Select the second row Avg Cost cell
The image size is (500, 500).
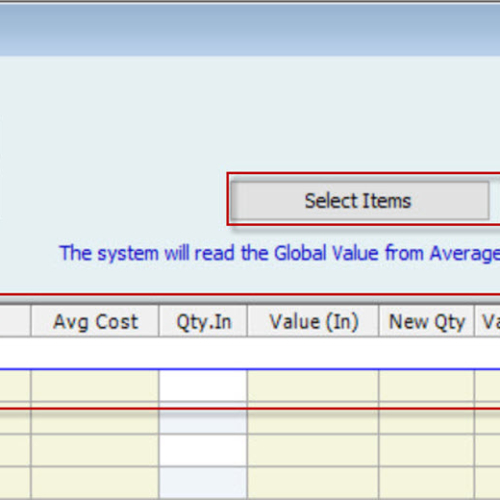95,386
